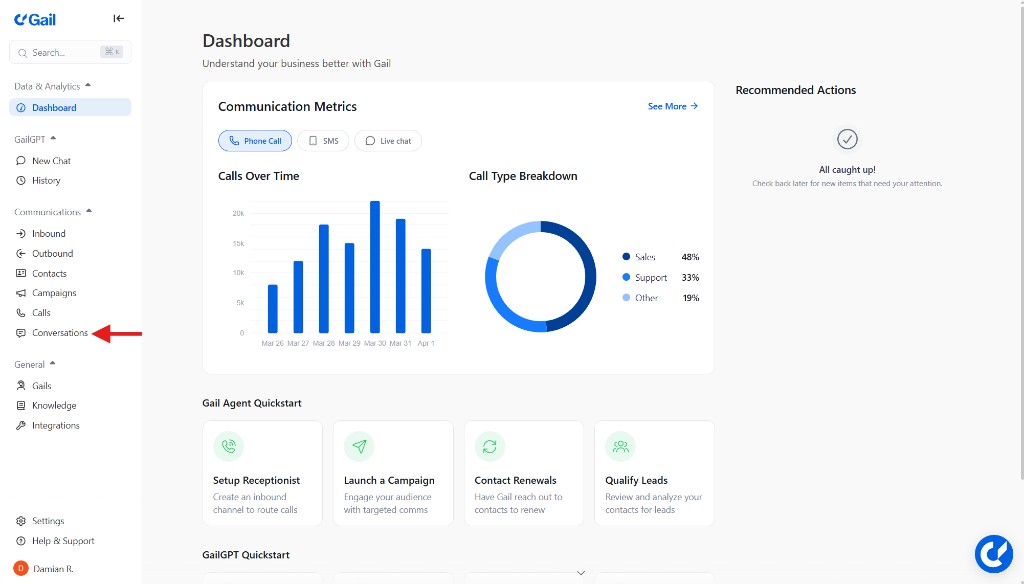The height and width of the screenshot is (584, 1024).
Task: Collapse the Data & Analytics section
Action: pos(88,86)
